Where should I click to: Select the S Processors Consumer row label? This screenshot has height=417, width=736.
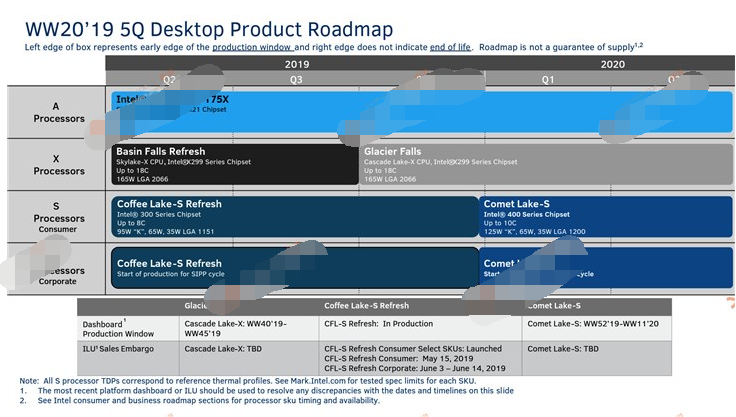56,217
